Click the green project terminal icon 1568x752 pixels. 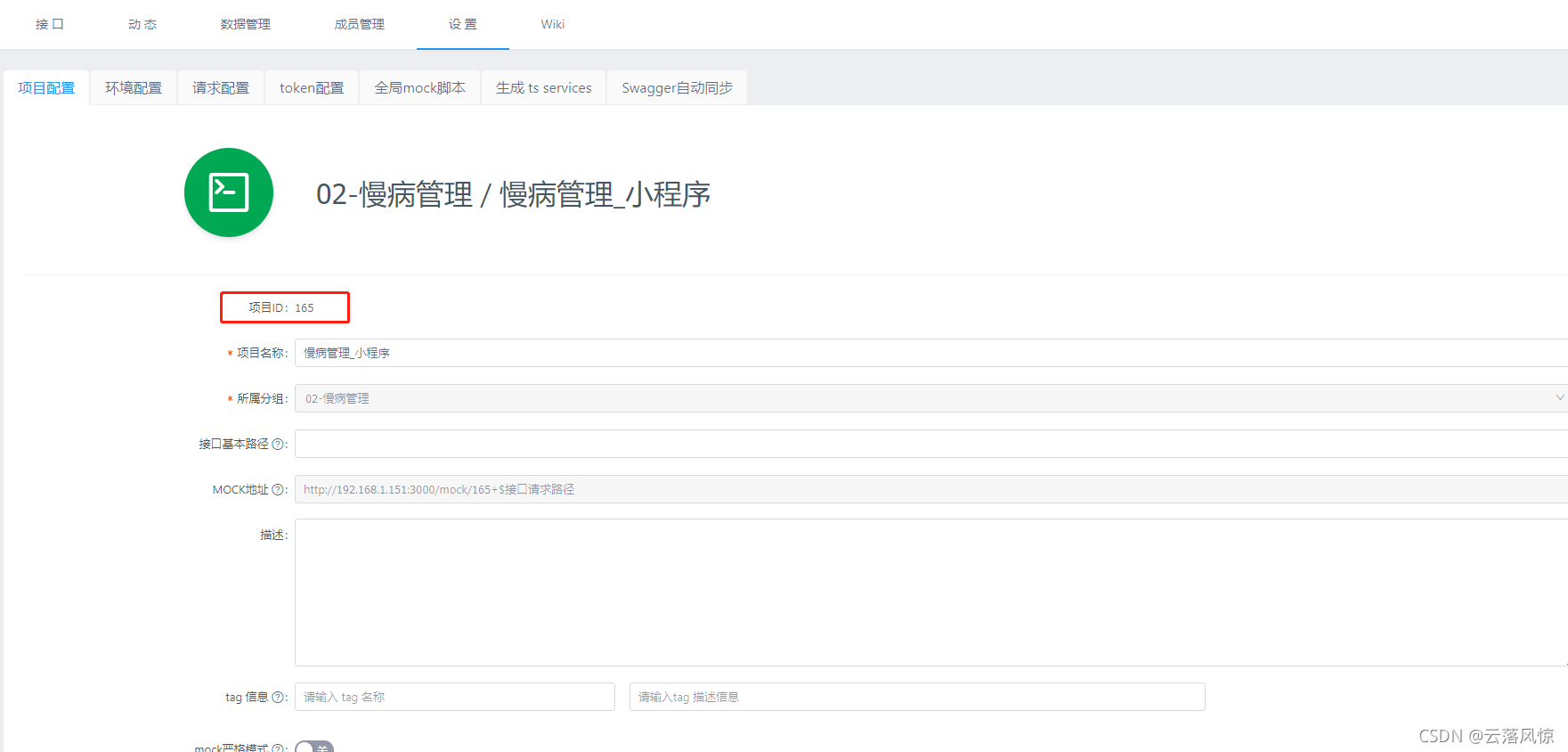[229, 192]
